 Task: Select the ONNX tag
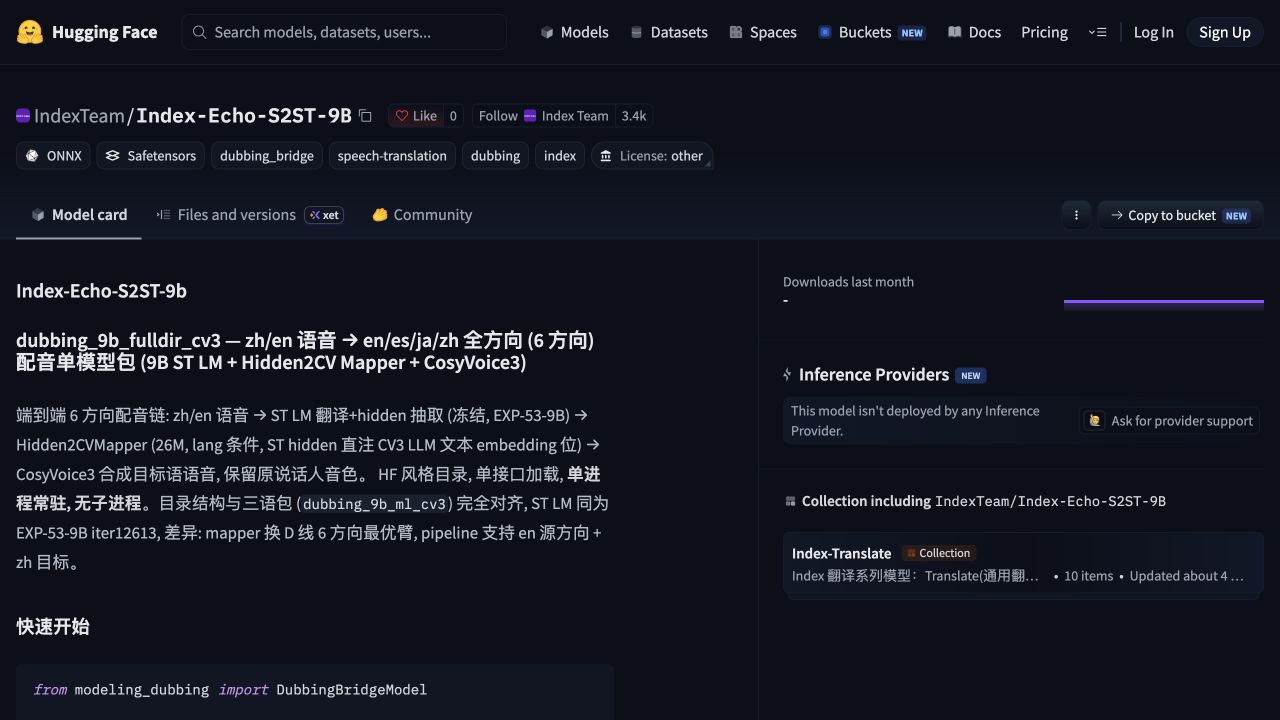click(54, 156)
